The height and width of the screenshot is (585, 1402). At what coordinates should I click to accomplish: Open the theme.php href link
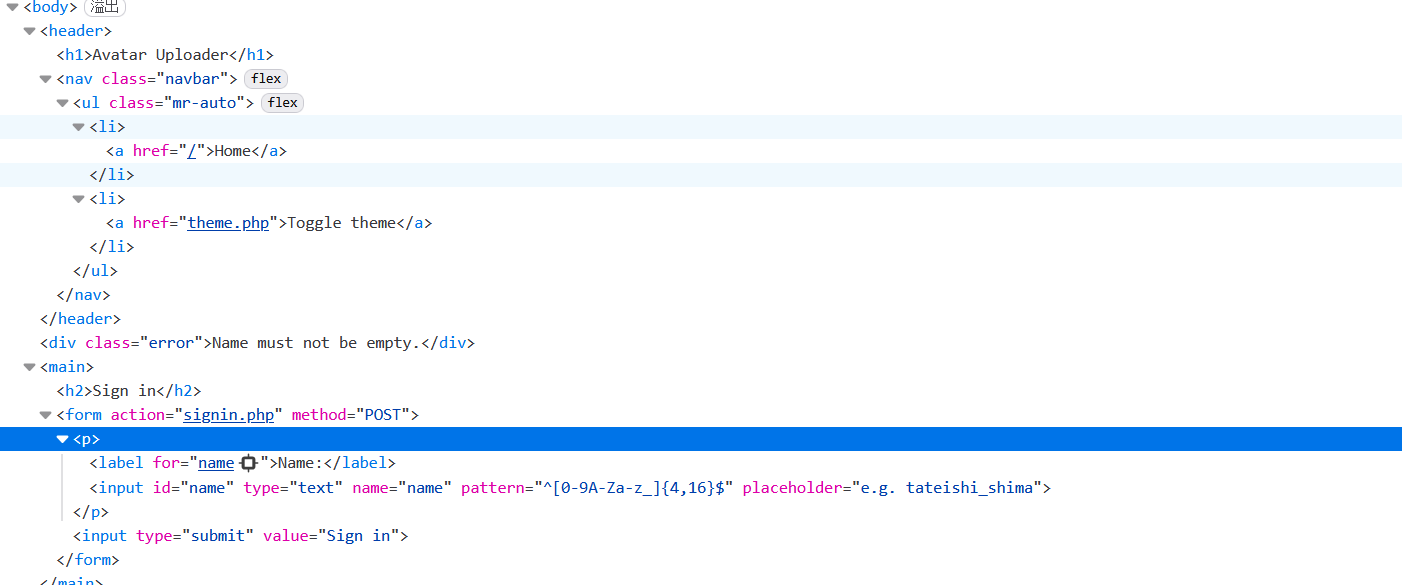click(229, 223)
